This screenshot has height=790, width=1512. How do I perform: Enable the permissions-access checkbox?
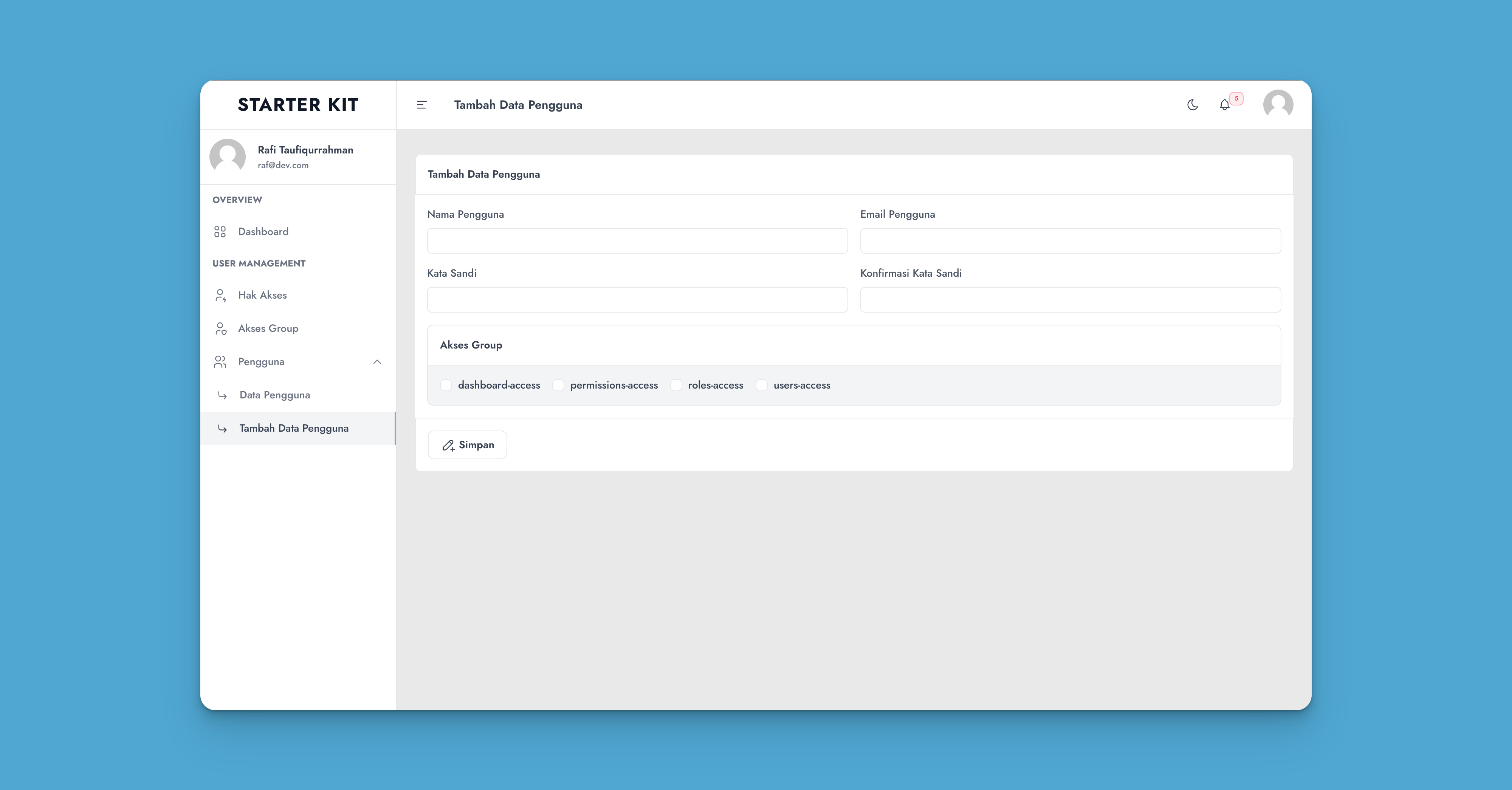pos(558,385)
